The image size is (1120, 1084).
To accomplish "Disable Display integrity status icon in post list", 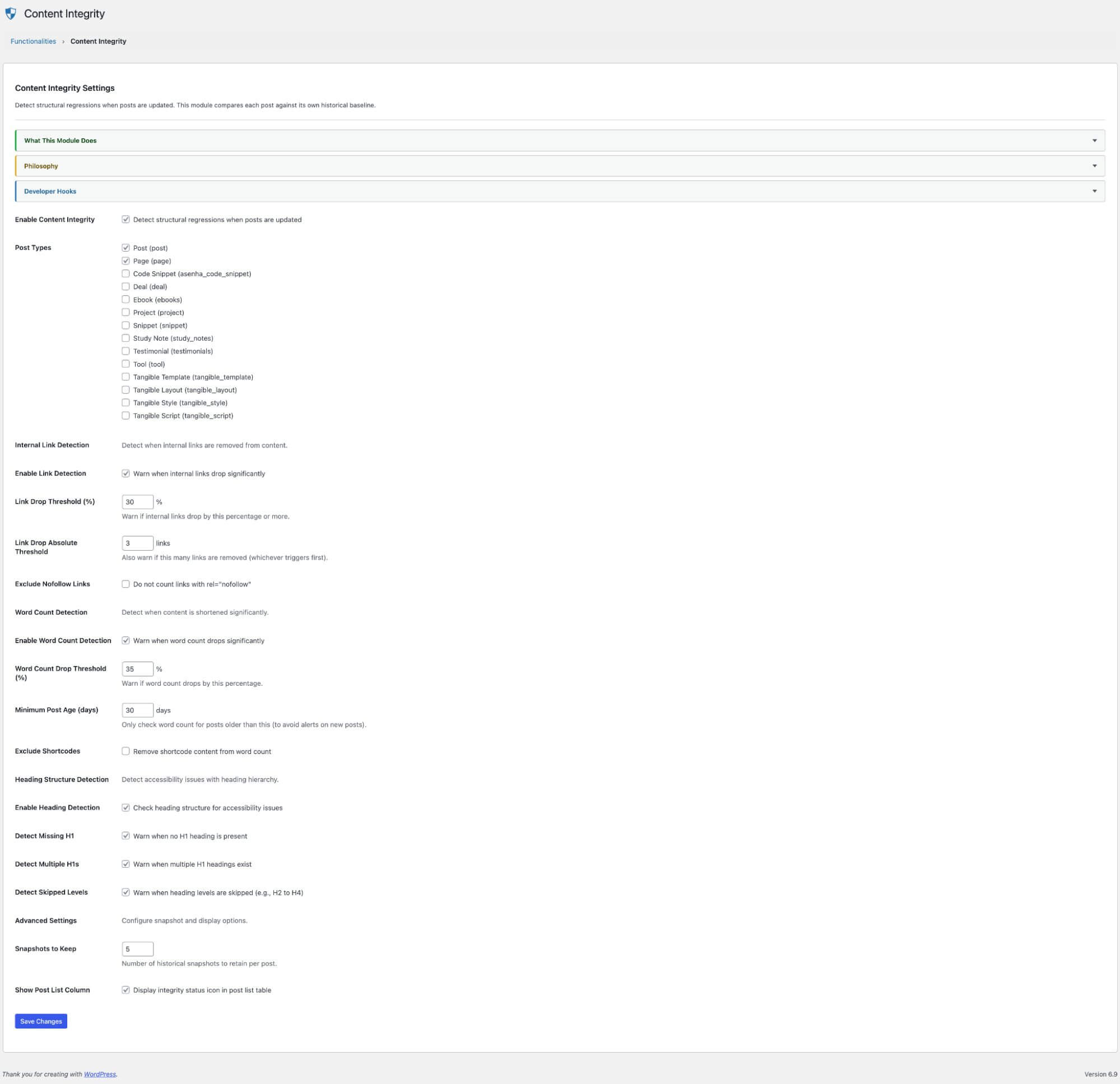I will coord(126,990).
